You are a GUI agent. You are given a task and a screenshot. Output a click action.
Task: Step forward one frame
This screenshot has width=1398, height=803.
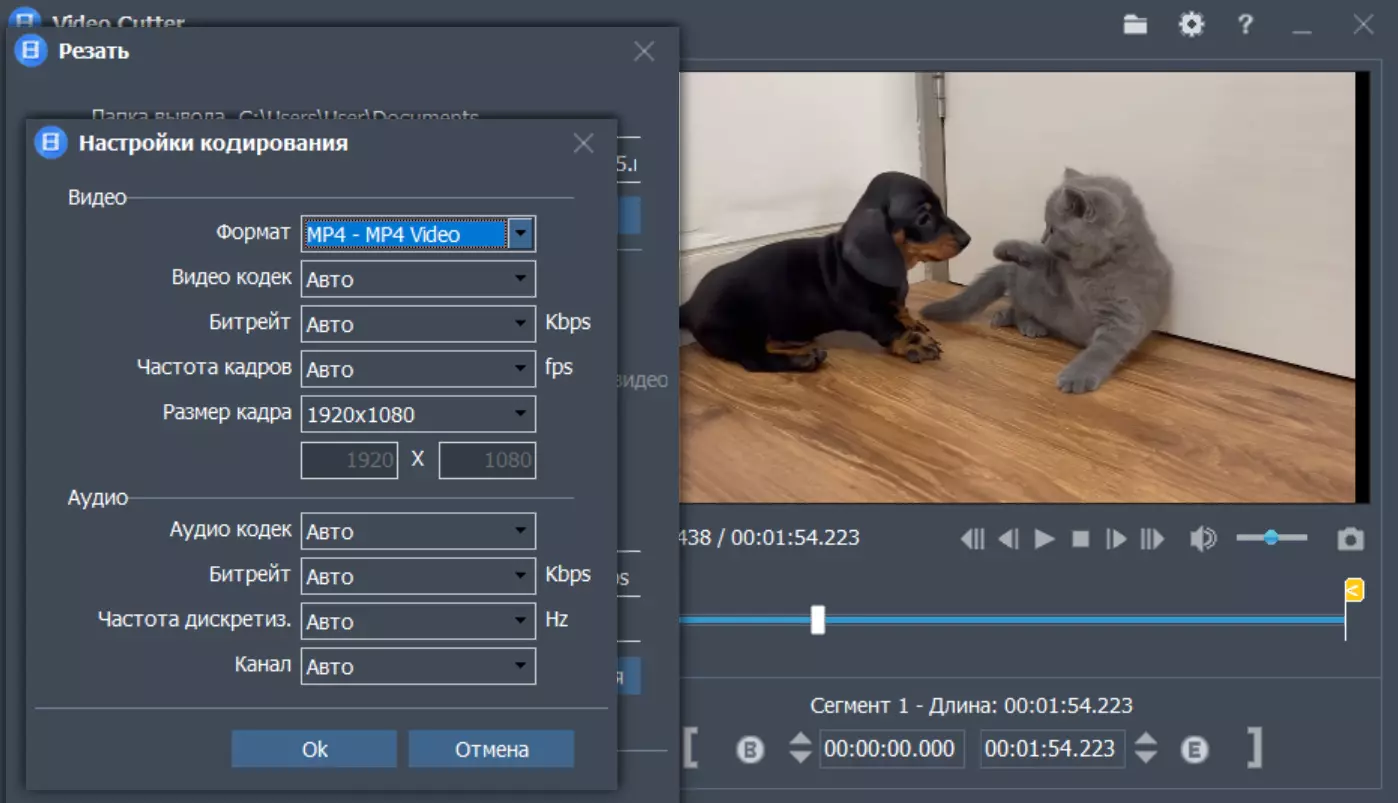coord(1116,539)
